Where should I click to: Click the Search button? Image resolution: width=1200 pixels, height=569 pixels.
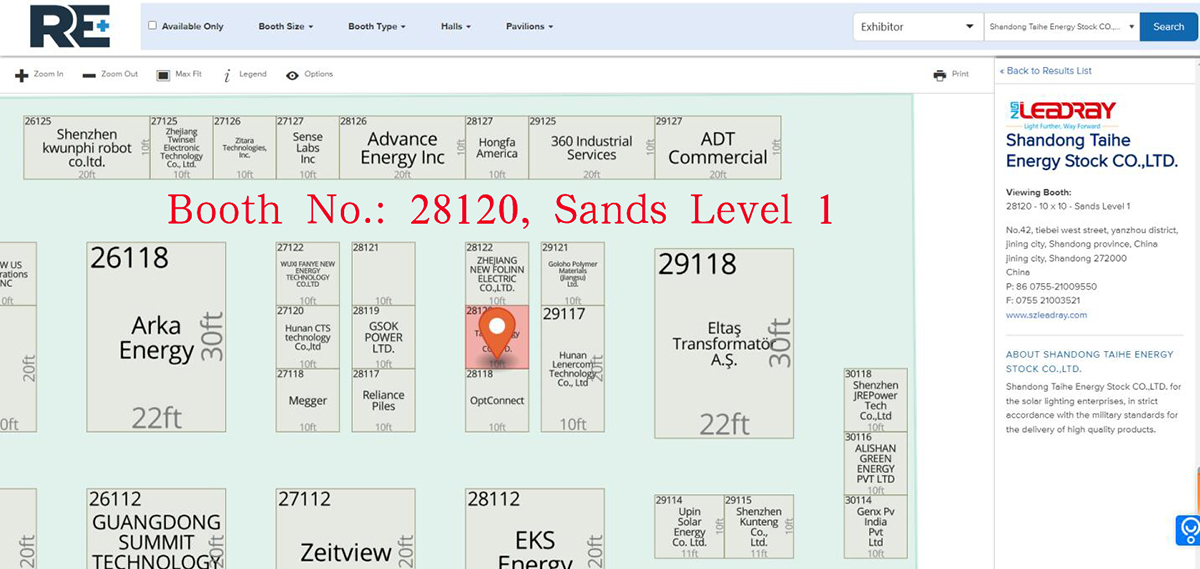pyautogui.click(x=1168, y=27)
